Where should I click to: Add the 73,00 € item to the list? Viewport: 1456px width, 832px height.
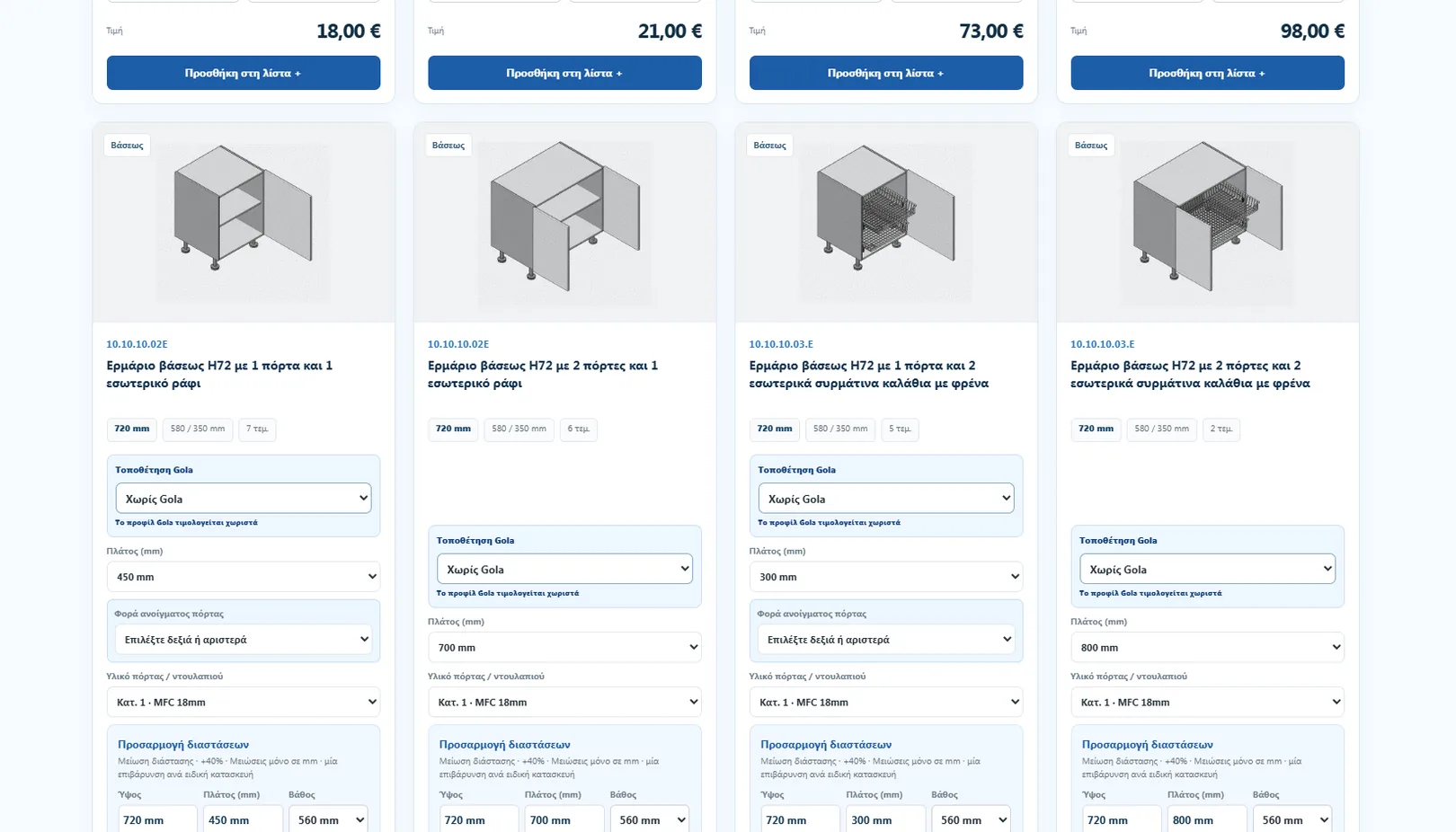886,73
